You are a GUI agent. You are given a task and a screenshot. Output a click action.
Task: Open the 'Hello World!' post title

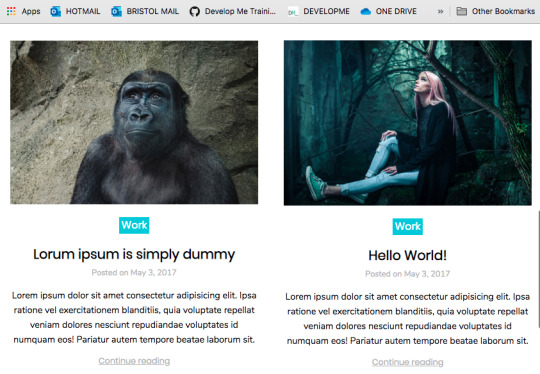[407, 256]
